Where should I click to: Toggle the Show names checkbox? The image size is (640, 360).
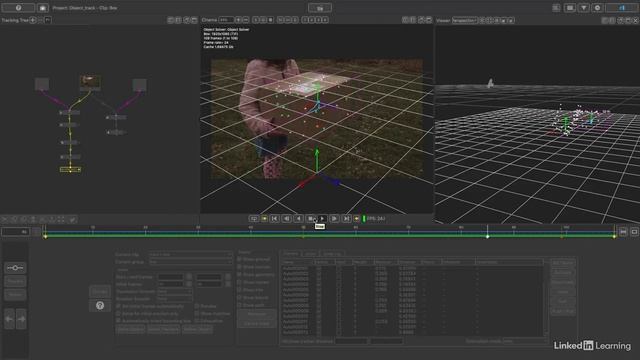(x=240, y=282)
